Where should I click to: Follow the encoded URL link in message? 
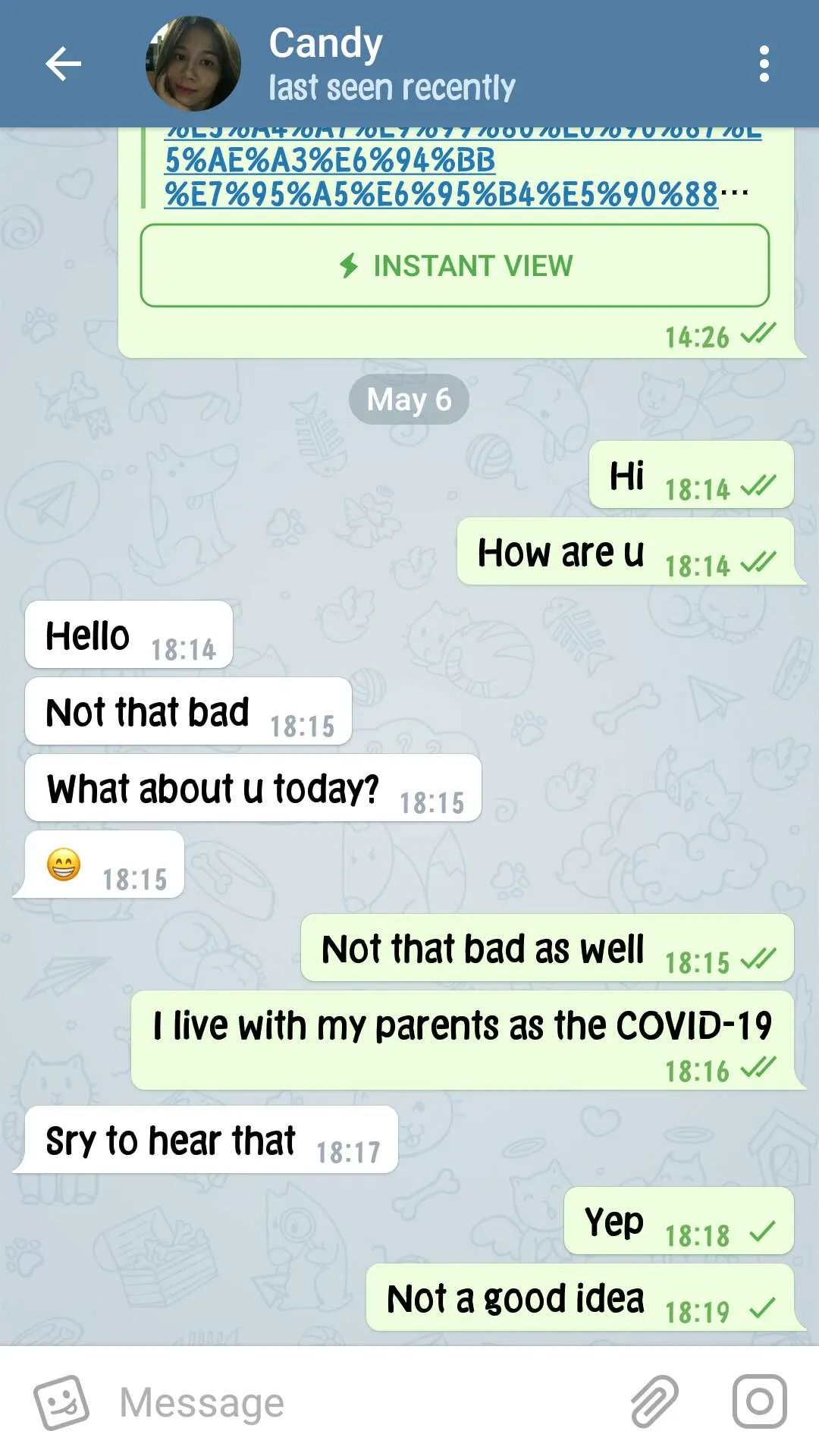[x=455, y=168]
